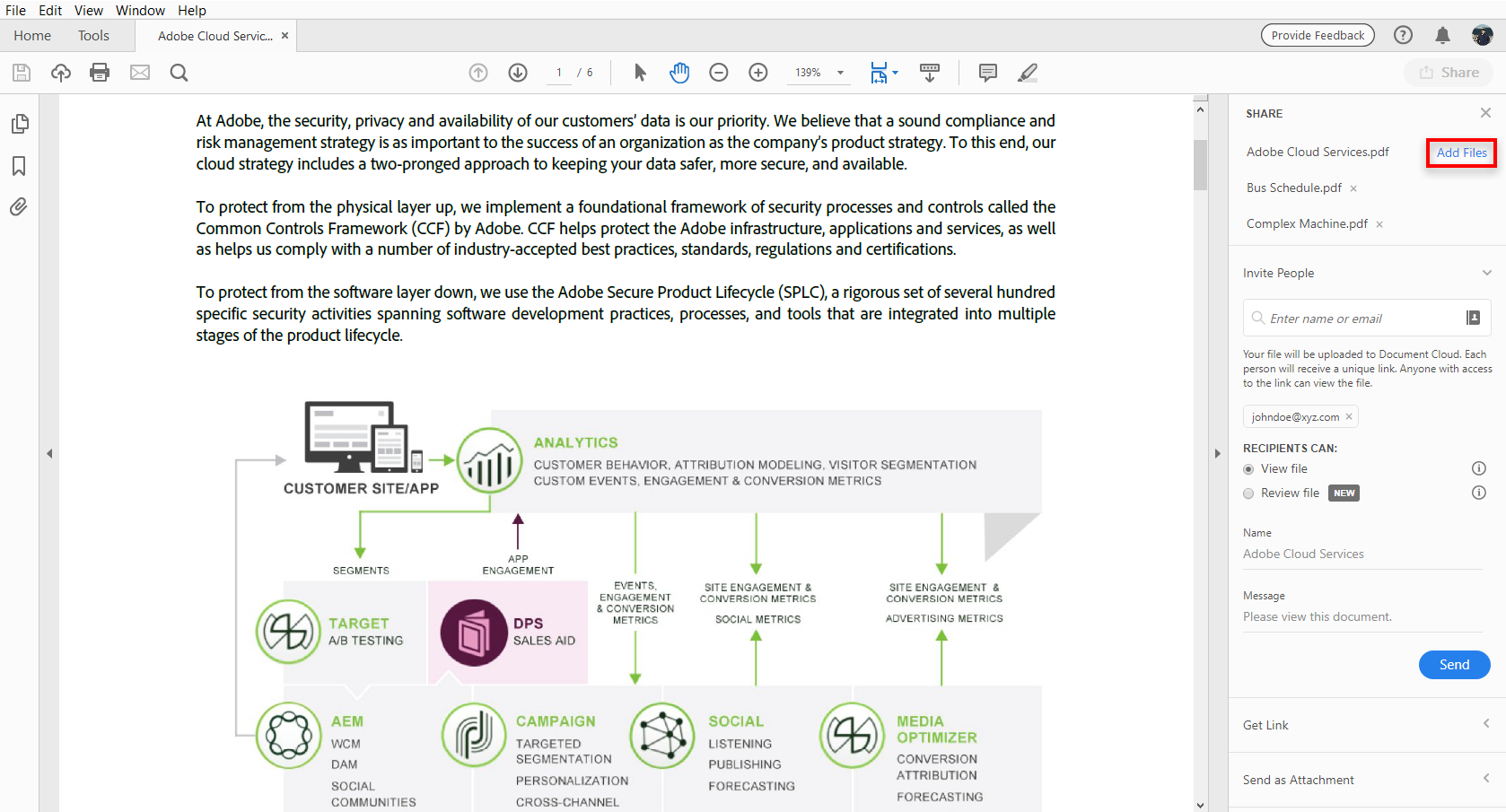1506x812 pixels.
Task: Expand the Get Link section
Action: [x=1486, y=724]
